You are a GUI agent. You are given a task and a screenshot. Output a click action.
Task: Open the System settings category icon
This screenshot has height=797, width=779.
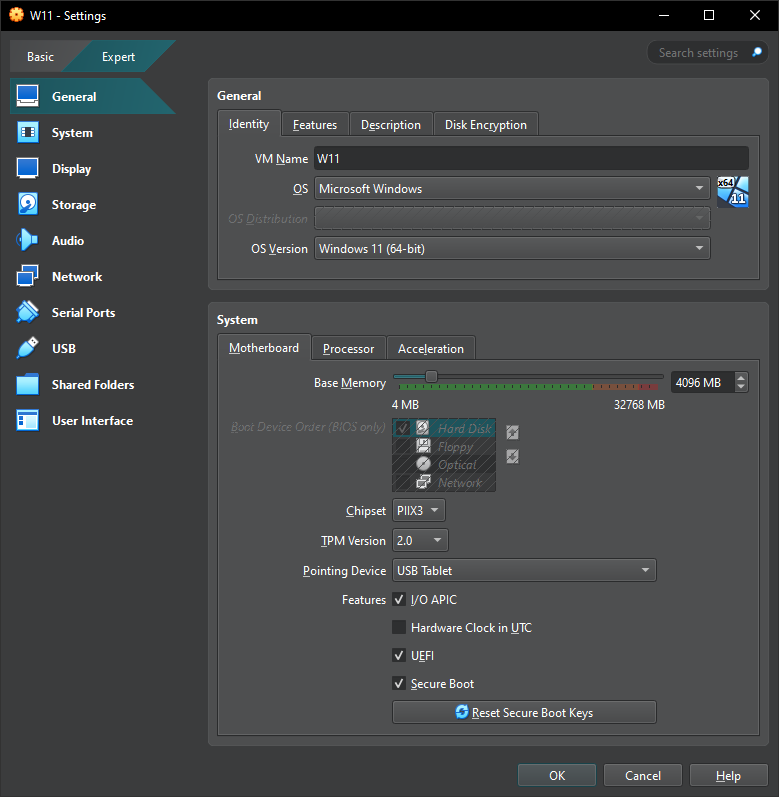coord(28,133)
